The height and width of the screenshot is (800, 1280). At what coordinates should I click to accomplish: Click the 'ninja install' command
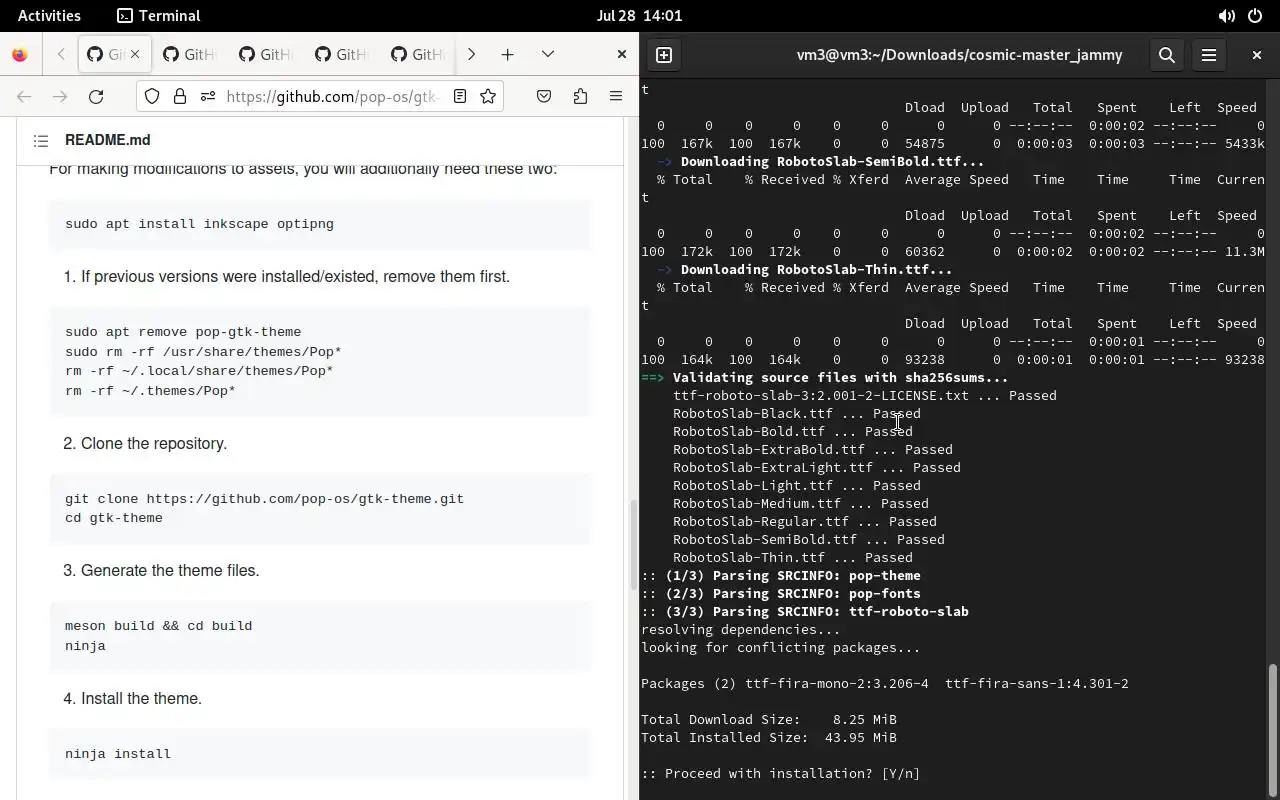point(118,754)
